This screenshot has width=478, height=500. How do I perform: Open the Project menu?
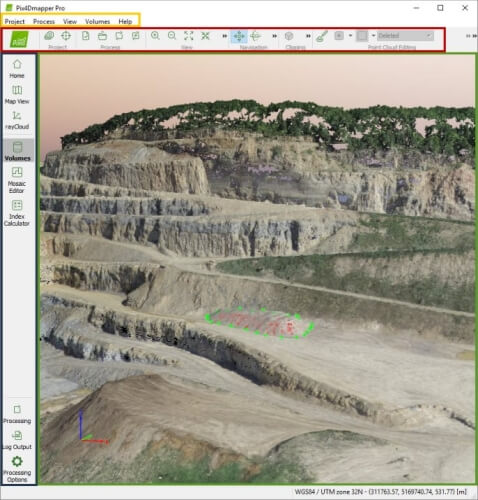15,21
